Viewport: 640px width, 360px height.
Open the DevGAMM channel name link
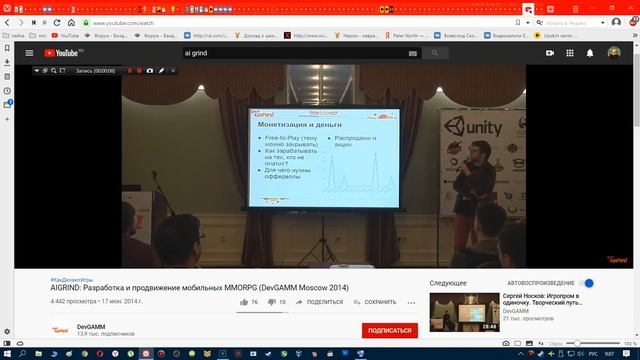[x=91, y=327]
